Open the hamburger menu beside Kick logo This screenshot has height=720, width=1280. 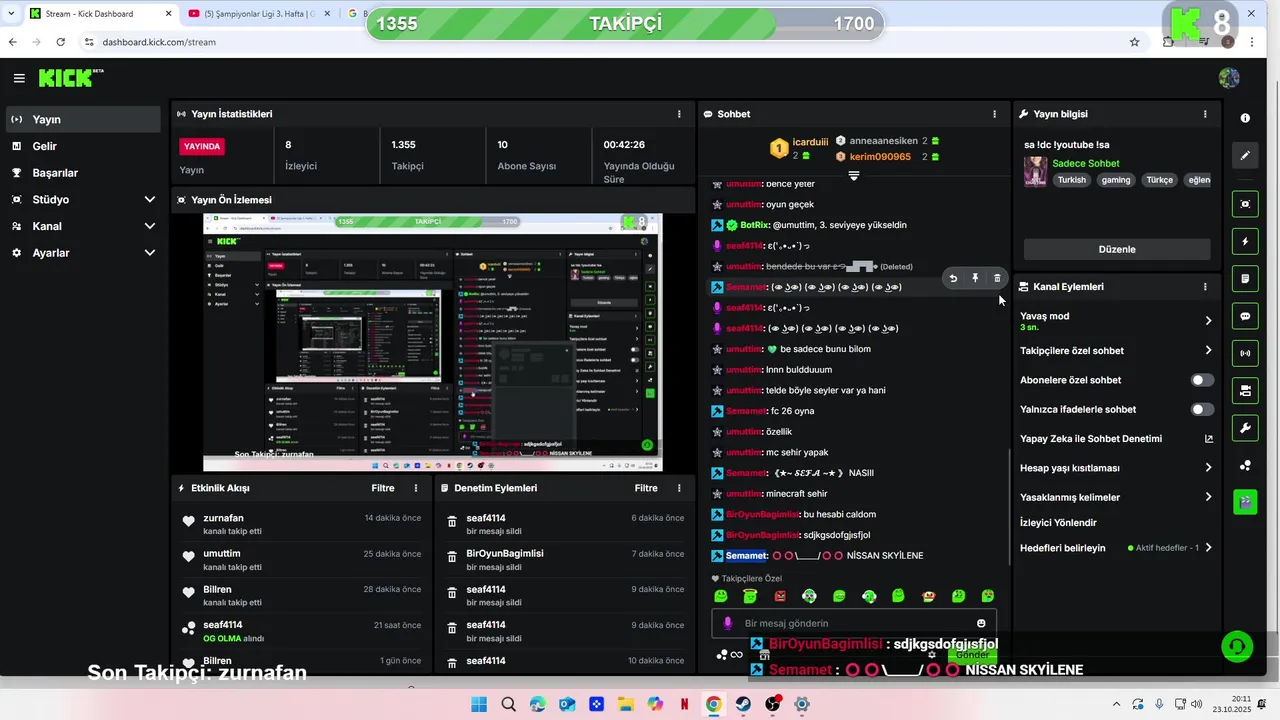point(19,78)
